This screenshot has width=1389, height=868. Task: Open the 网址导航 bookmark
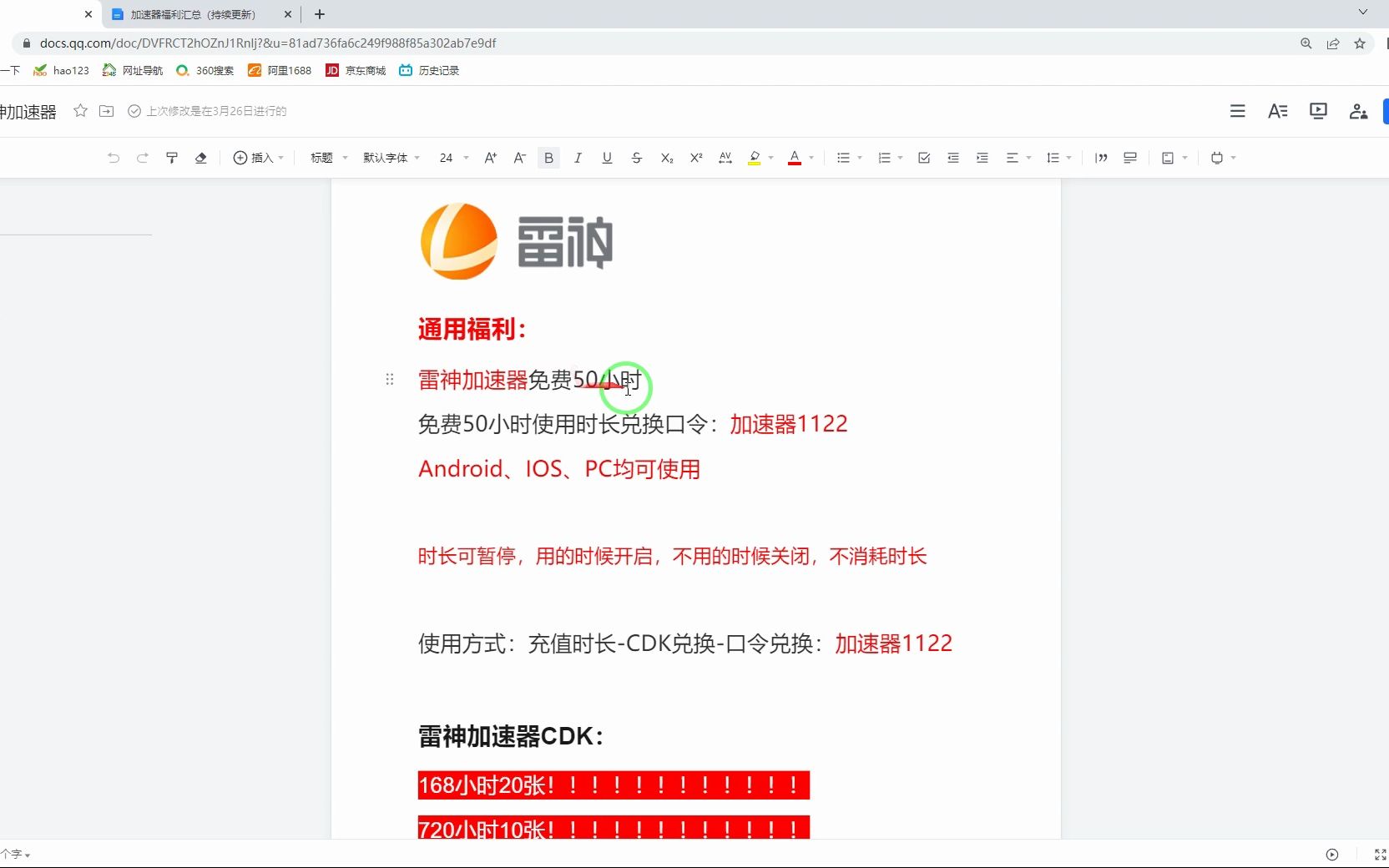coord(133,70)
